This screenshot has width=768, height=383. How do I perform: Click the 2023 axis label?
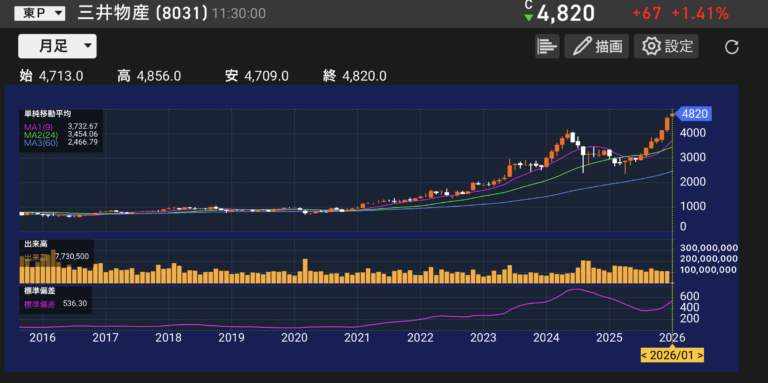(x=483, y=338)
